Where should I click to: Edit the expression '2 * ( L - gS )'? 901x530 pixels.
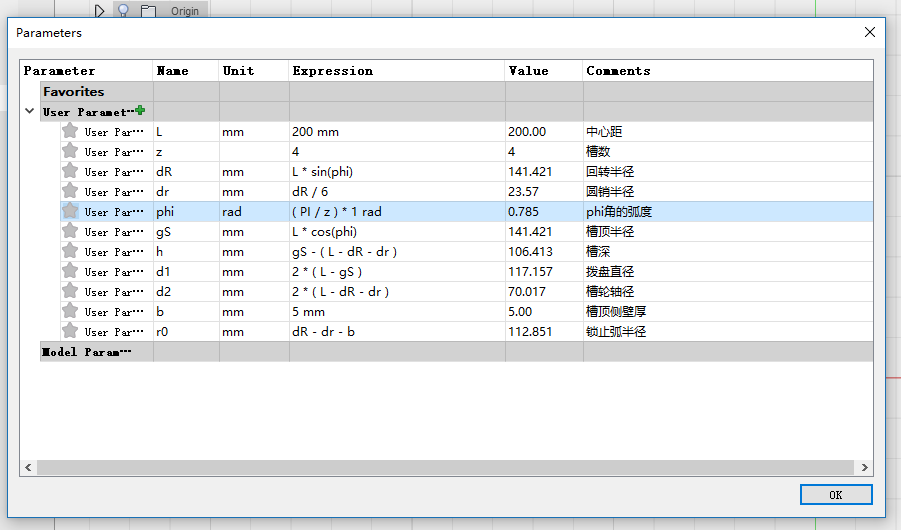[397, 271]
